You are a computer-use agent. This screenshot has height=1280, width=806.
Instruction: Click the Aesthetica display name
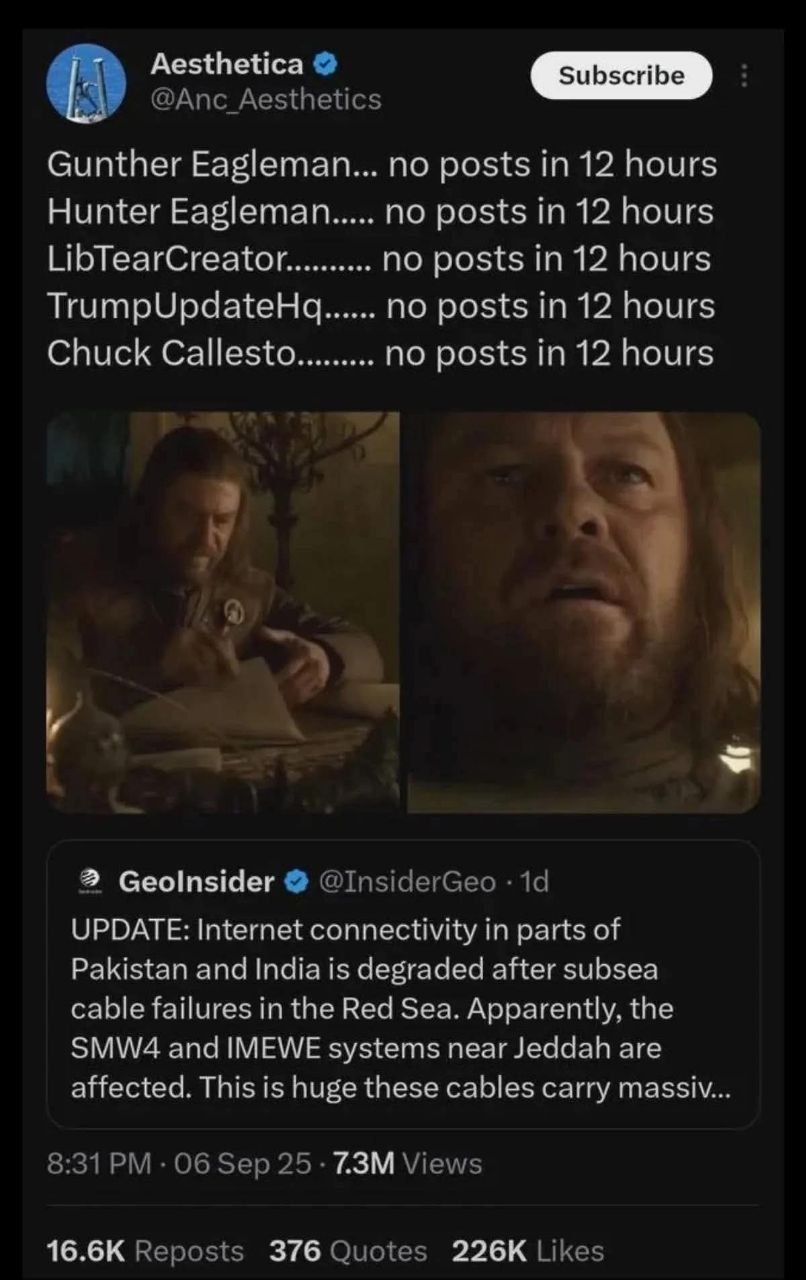[226, 65]
